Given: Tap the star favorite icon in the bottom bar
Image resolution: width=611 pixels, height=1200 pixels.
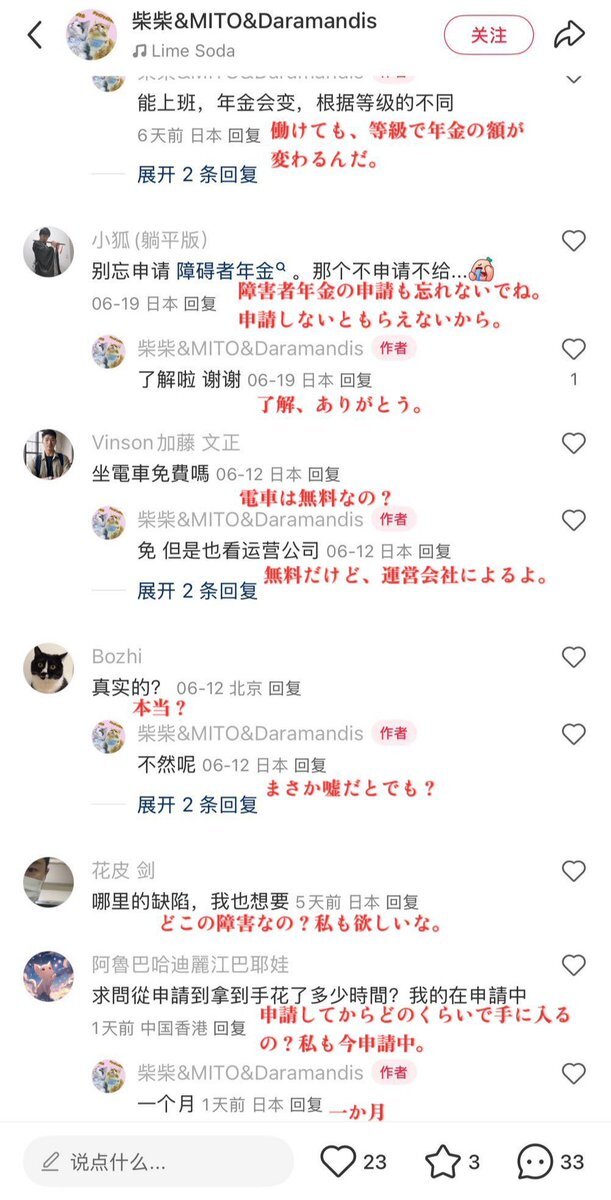Looking at the screenshot, I should click(x=442, y=1161).
